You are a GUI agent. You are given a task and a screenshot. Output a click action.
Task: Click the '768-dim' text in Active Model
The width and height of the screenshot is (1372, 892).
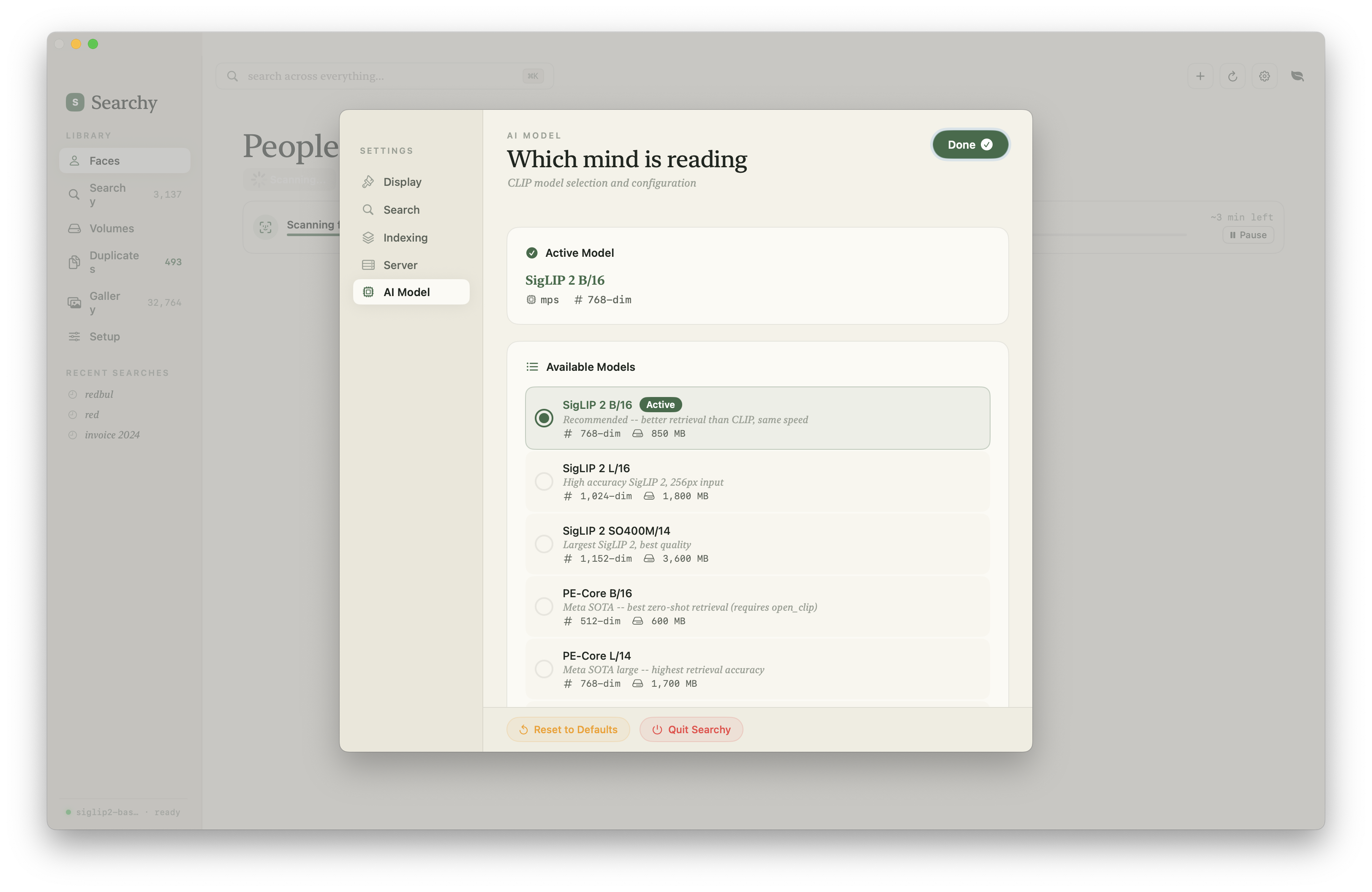609,299
